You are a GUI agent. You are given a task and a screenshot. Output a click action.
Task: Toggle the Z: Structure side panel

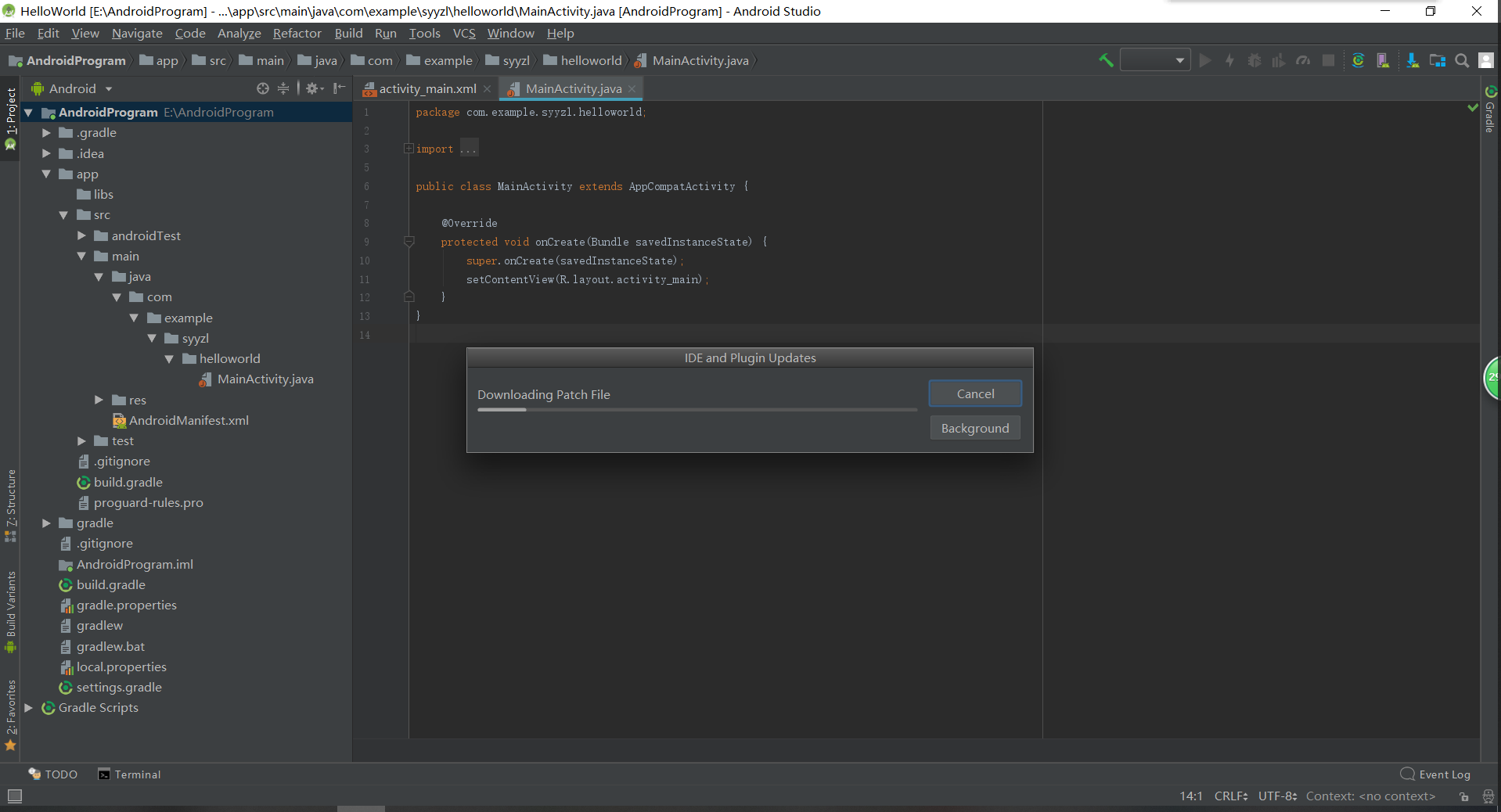(x=11, y=505)
